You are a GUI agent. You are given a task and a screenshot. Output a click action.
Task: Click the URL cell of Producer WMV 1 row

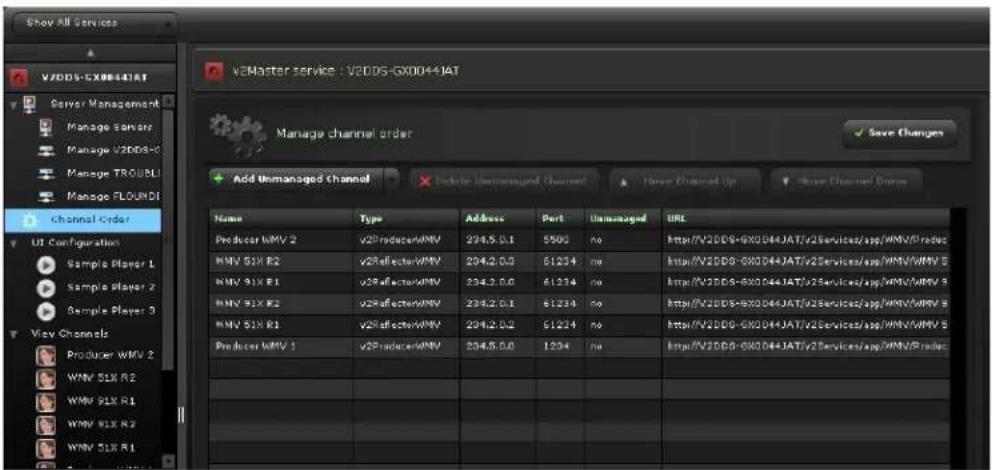pos(807,347)
